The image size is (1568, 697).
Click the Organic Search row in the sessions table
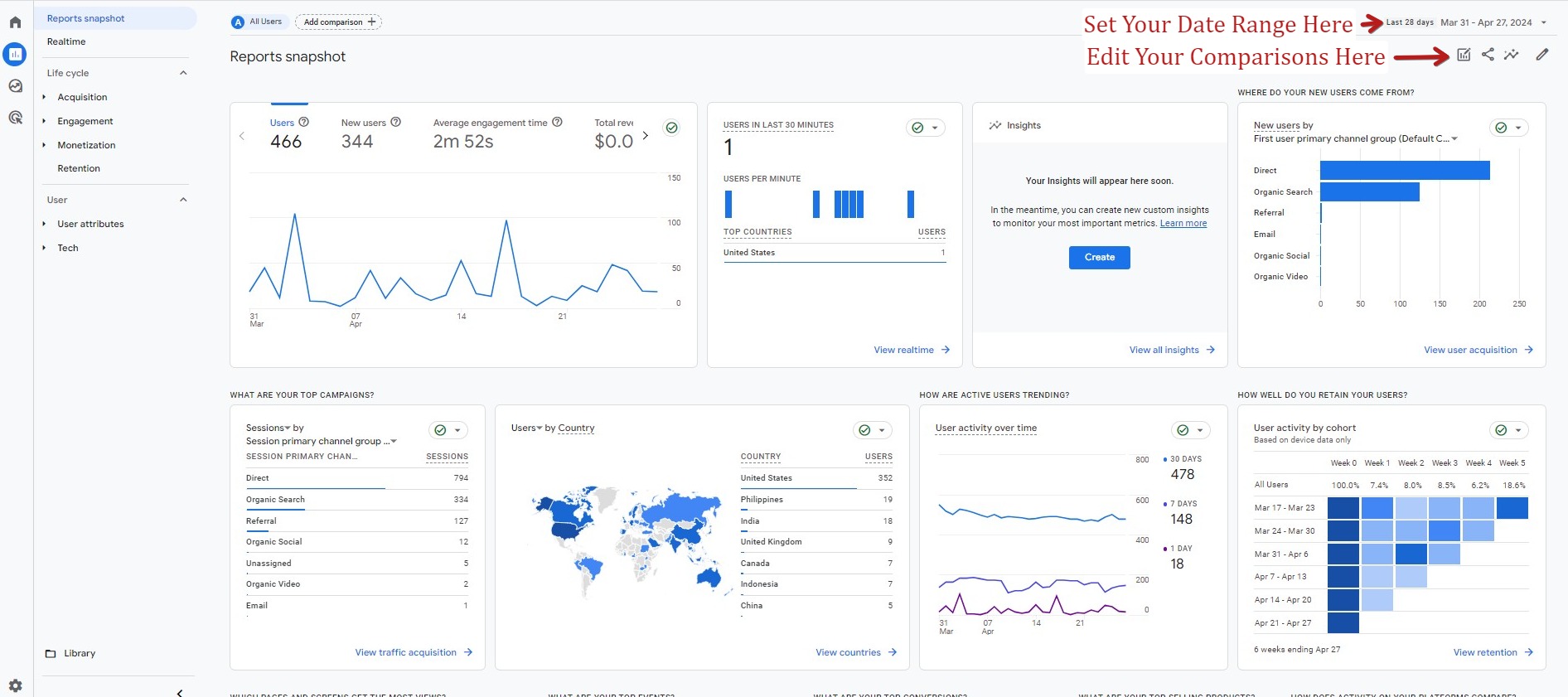[357, 500]
